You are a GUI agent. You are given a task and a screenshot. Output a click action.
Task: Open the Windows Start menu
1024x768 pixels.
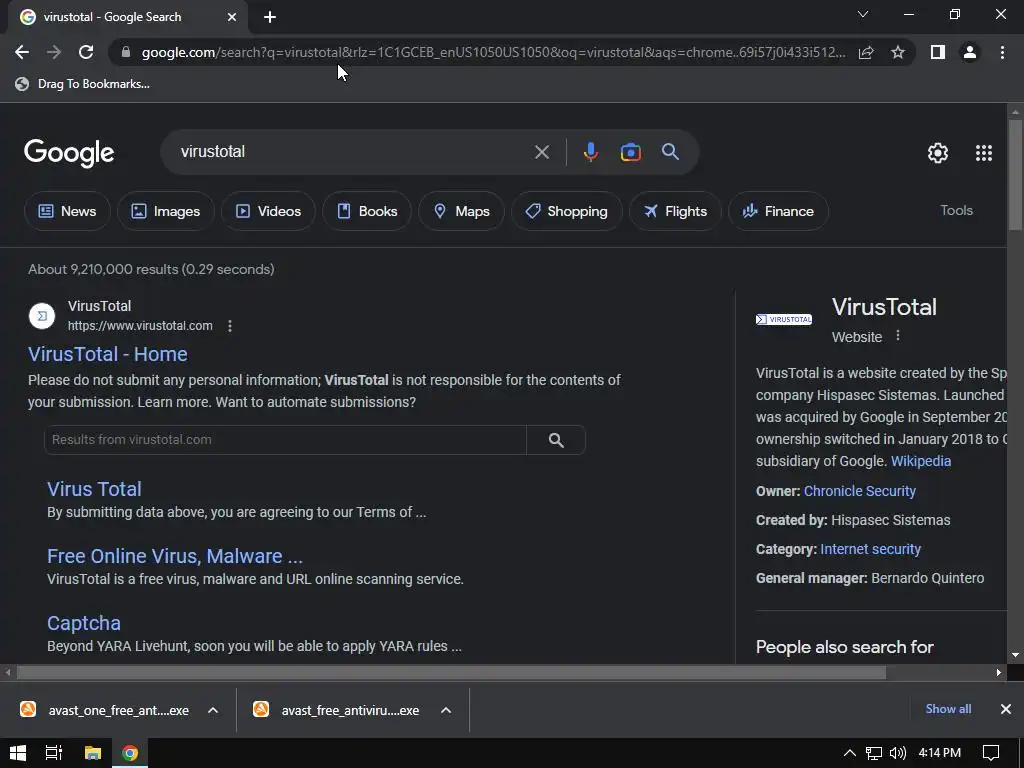pos(18,753)
